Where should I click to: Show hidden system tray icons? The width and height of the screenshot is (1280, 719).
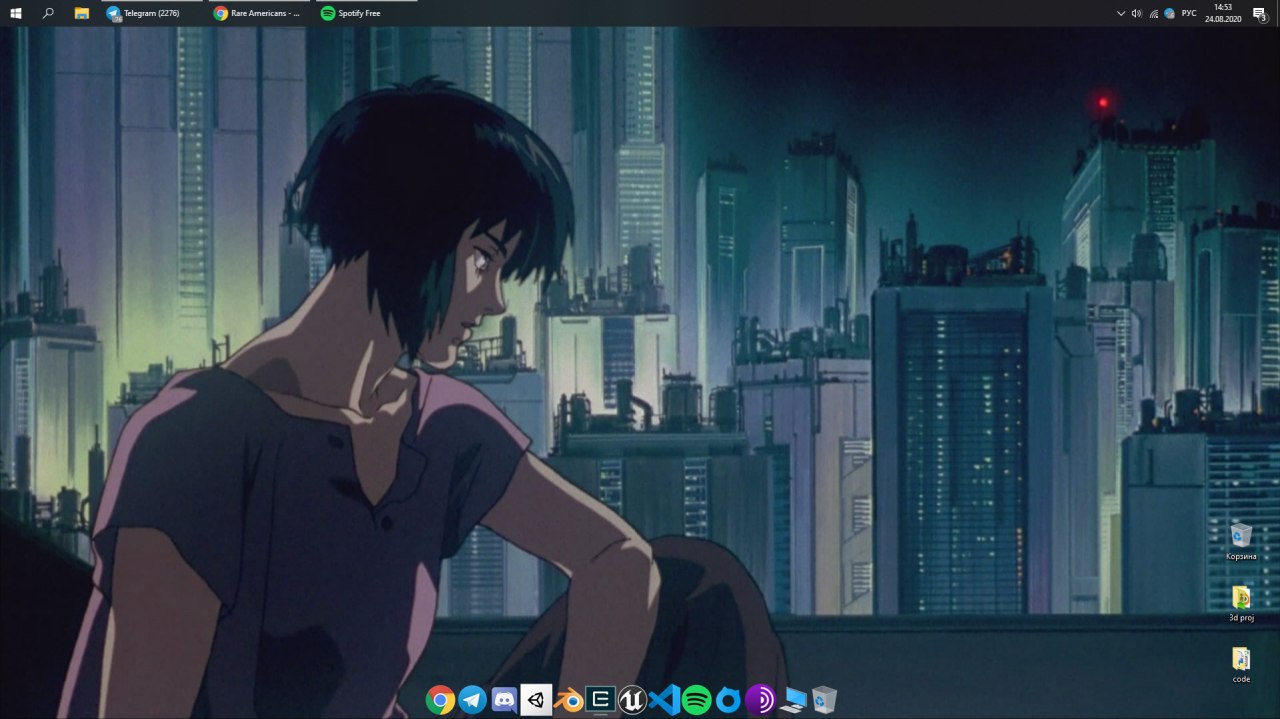coord(1121,13)
